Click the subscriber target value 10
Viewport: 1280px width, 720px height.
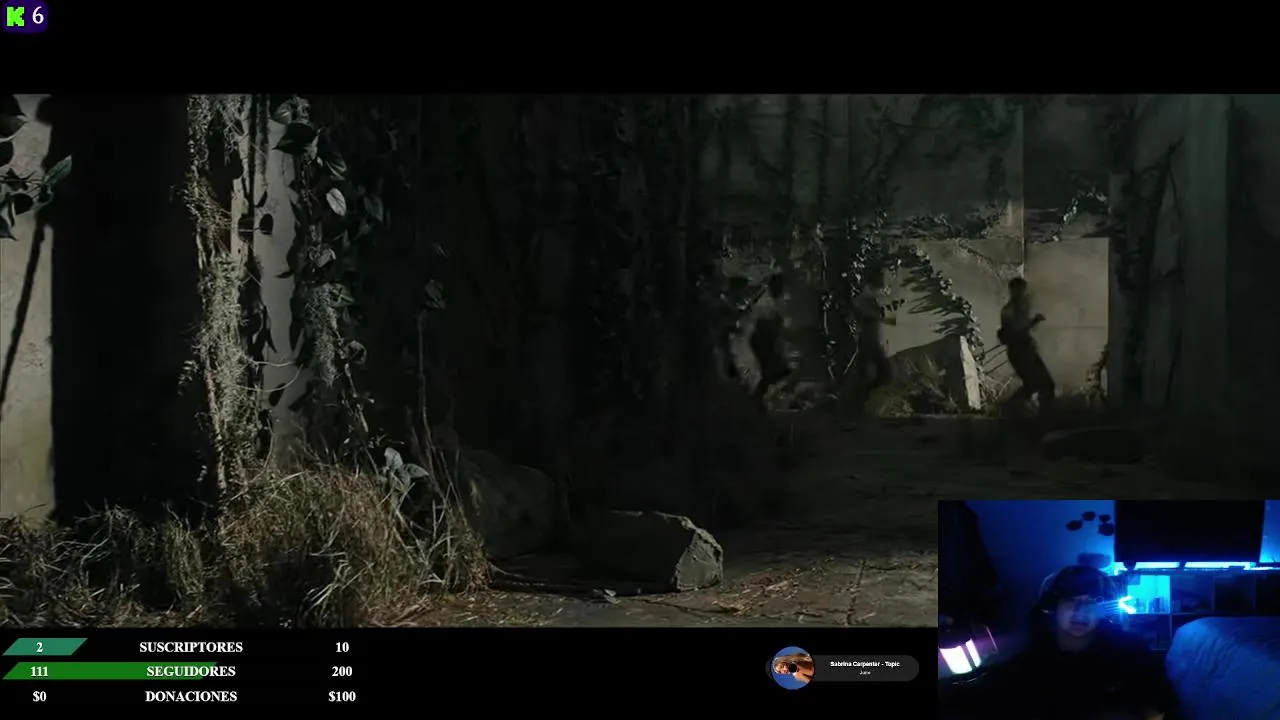tap(342, 647)
